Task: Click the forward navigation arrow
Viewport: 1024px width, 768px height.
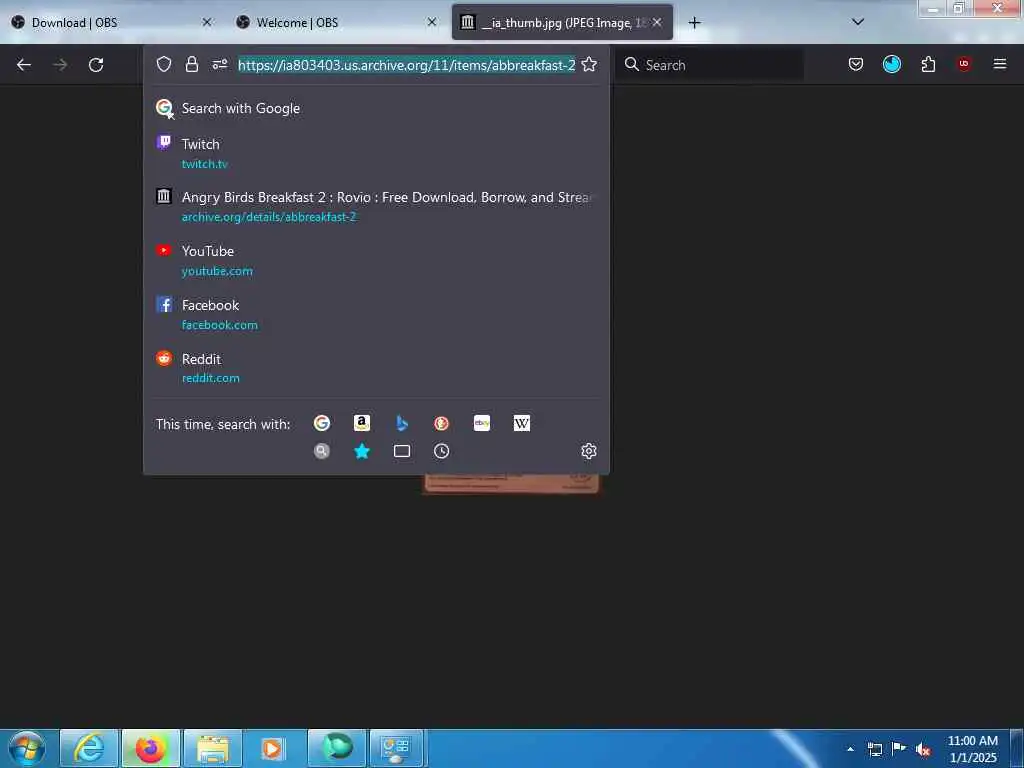Action: (x=60, y=65)
